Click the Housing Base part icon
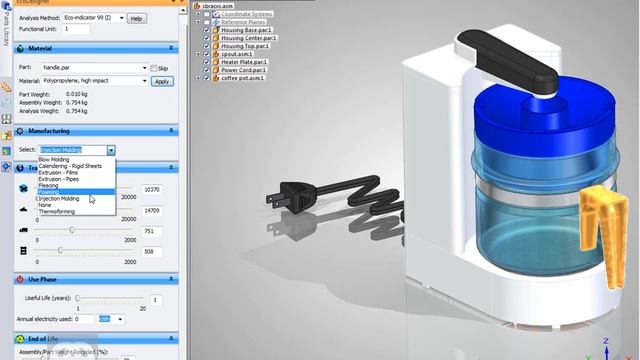 tap(216, 30)
